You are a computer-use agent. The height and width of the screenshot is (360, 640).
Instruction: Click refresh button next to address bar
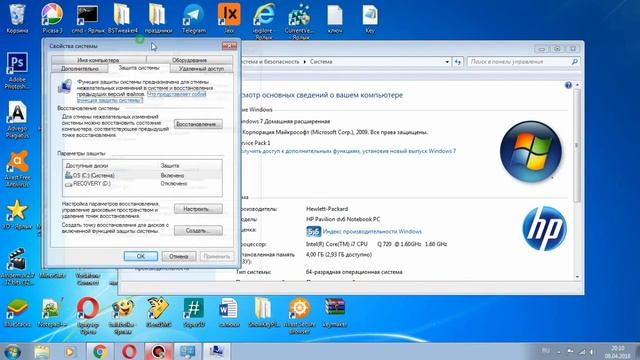tap(458, 62)
